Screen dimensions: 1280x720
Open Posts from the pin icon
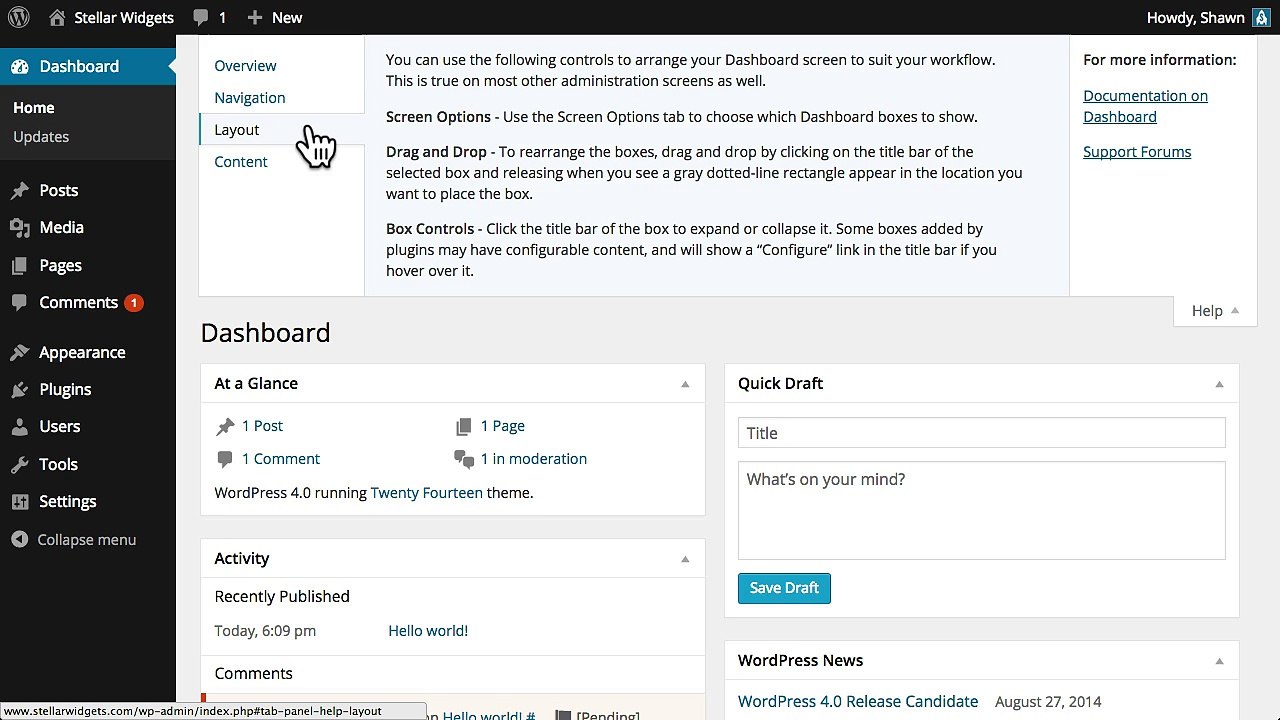click(x=20, y=190)
